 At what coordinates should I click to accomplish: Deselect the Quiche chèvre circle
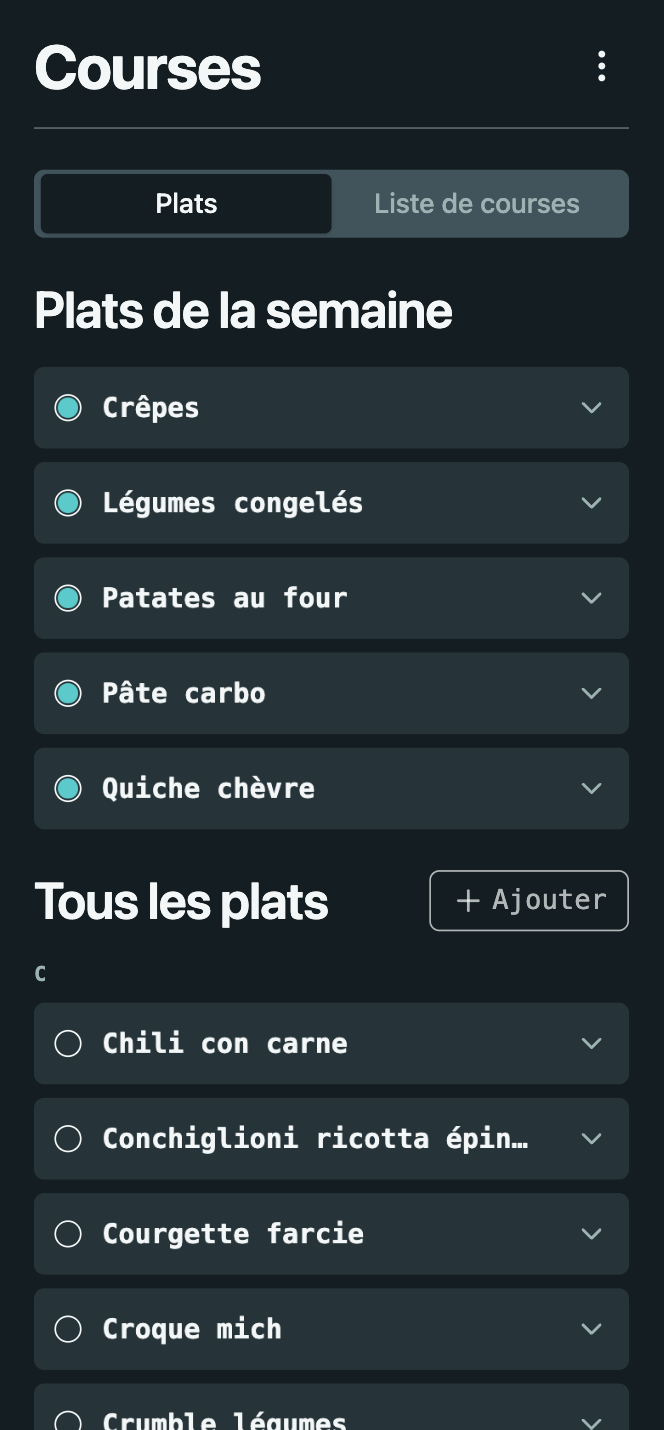pyautogui.click(x=68, y=788)
